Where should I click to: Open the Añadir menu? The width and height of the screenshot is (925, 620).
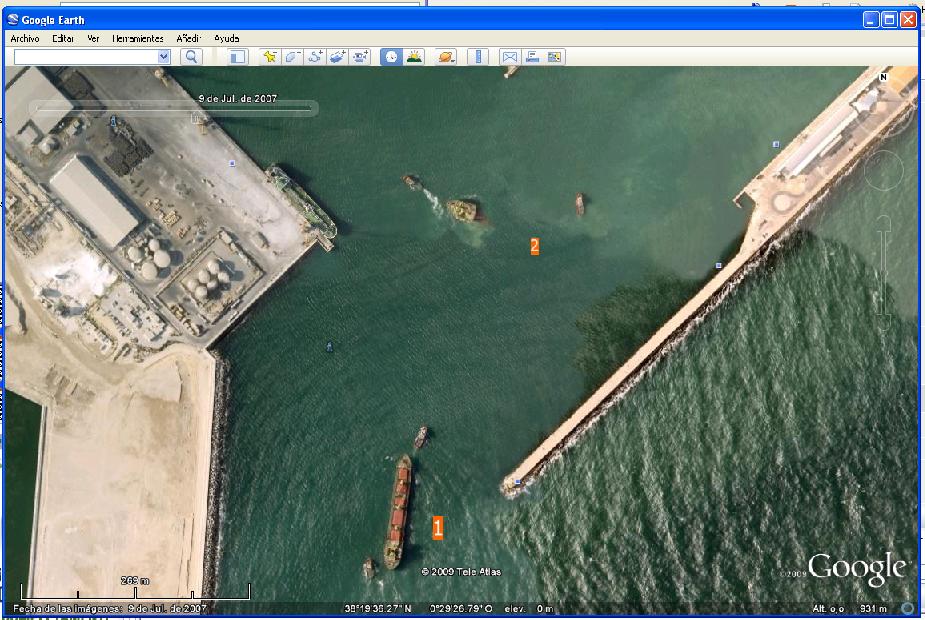[x=189, y=38]
